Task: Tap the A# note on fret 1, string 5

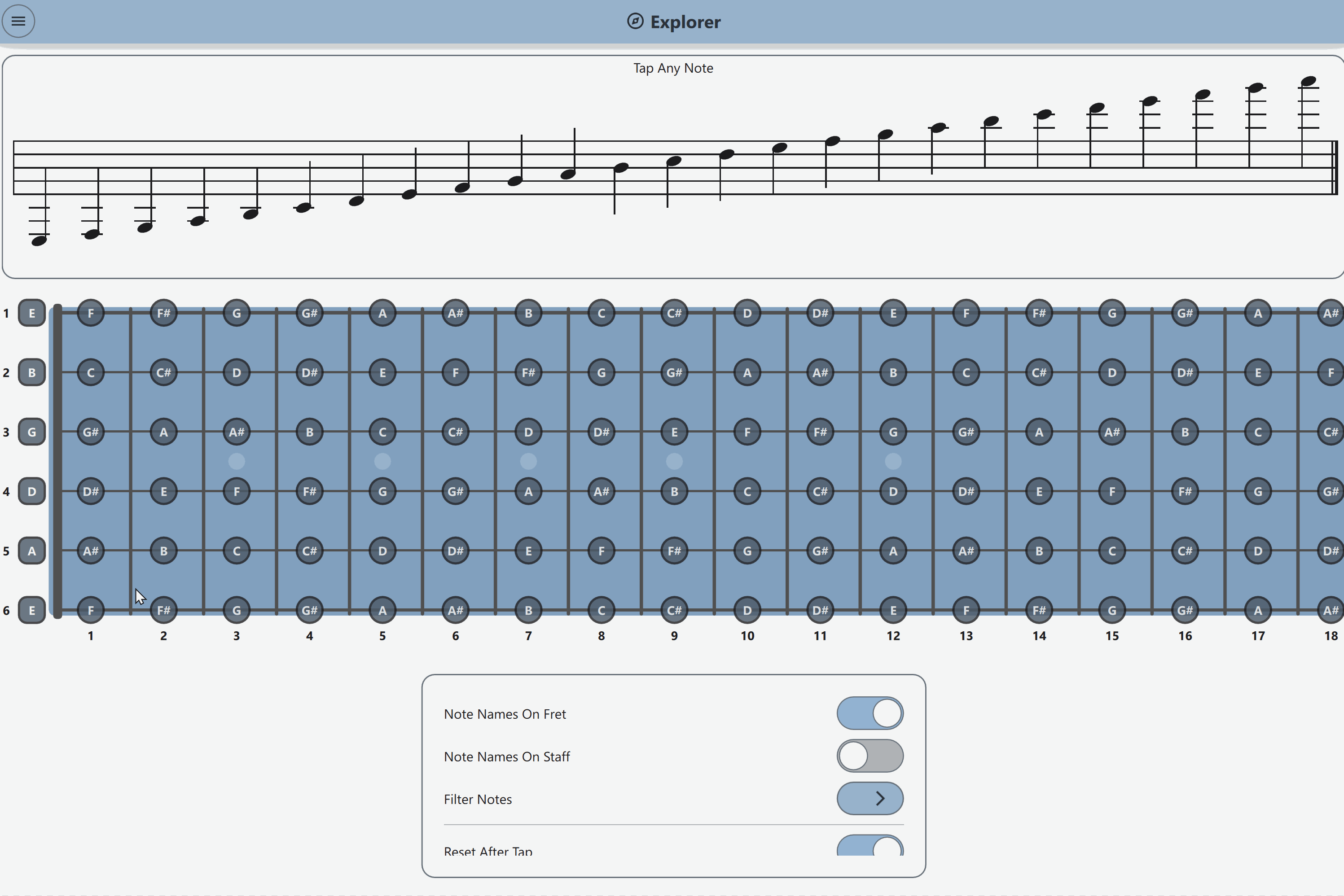Action: pyautogui.click(x=90, y=550)
